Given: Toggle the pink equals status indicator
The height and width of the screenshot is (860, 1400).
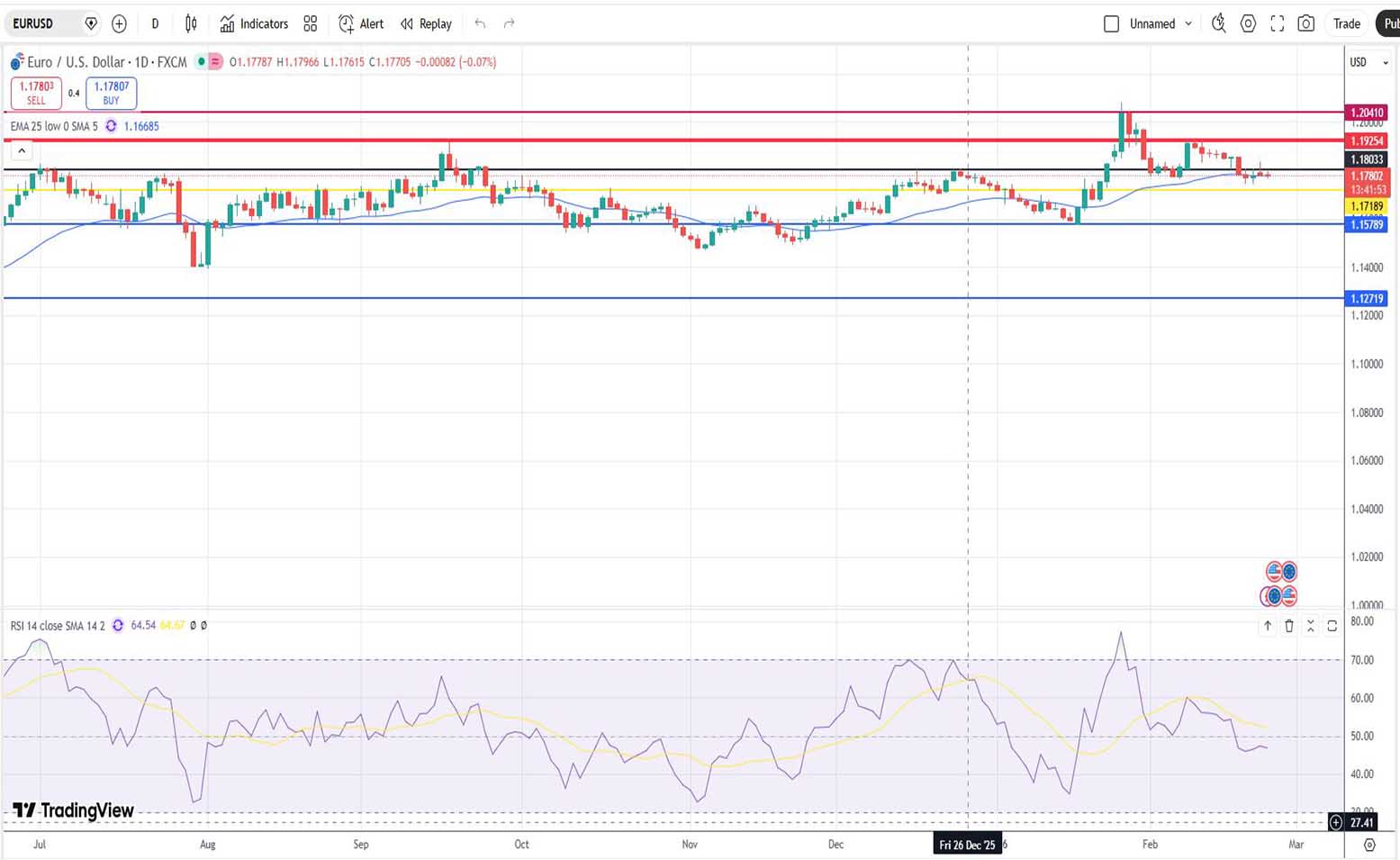Looking at the screenshot, I should [x=215, y=62].
